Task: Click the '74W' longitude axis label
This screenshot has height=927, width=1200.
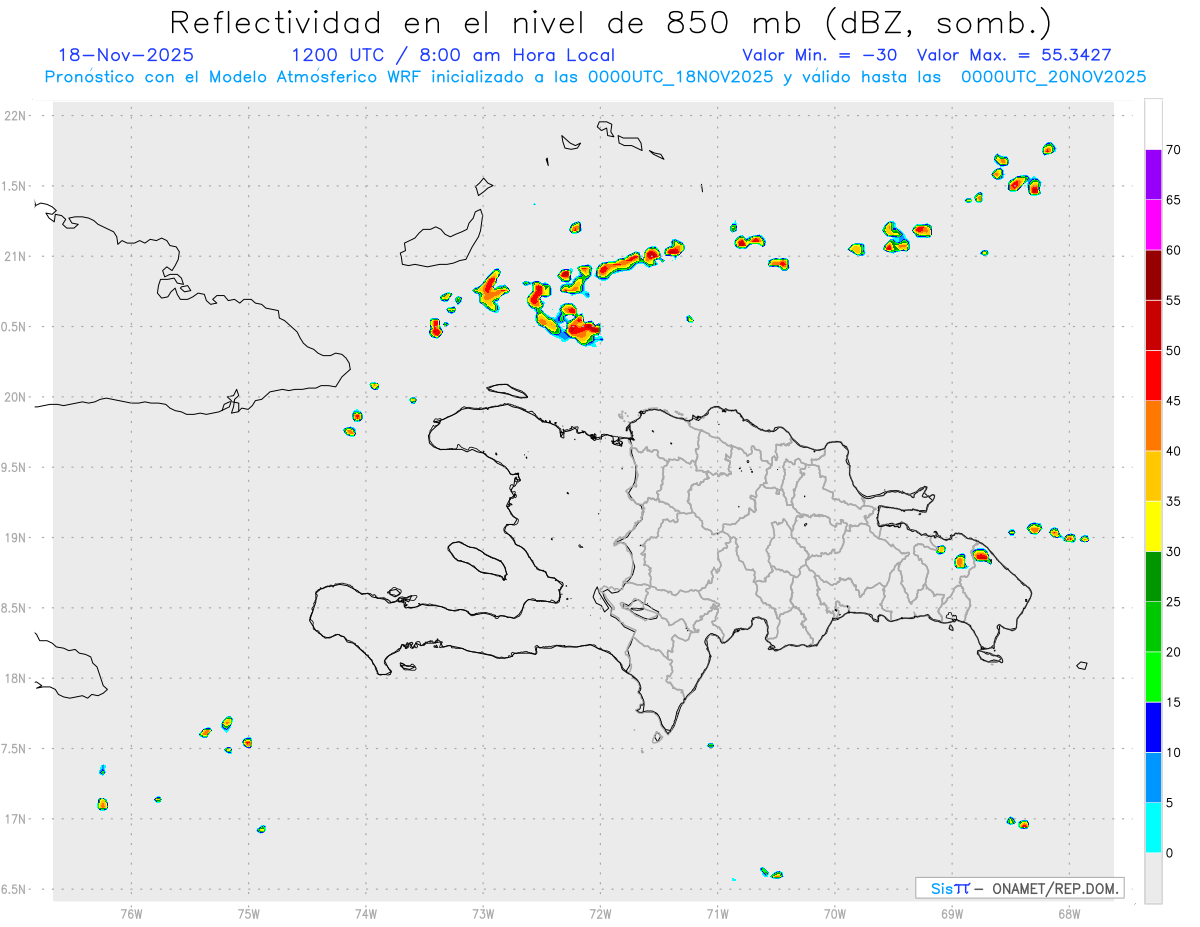Action: [x=366, y=912]
